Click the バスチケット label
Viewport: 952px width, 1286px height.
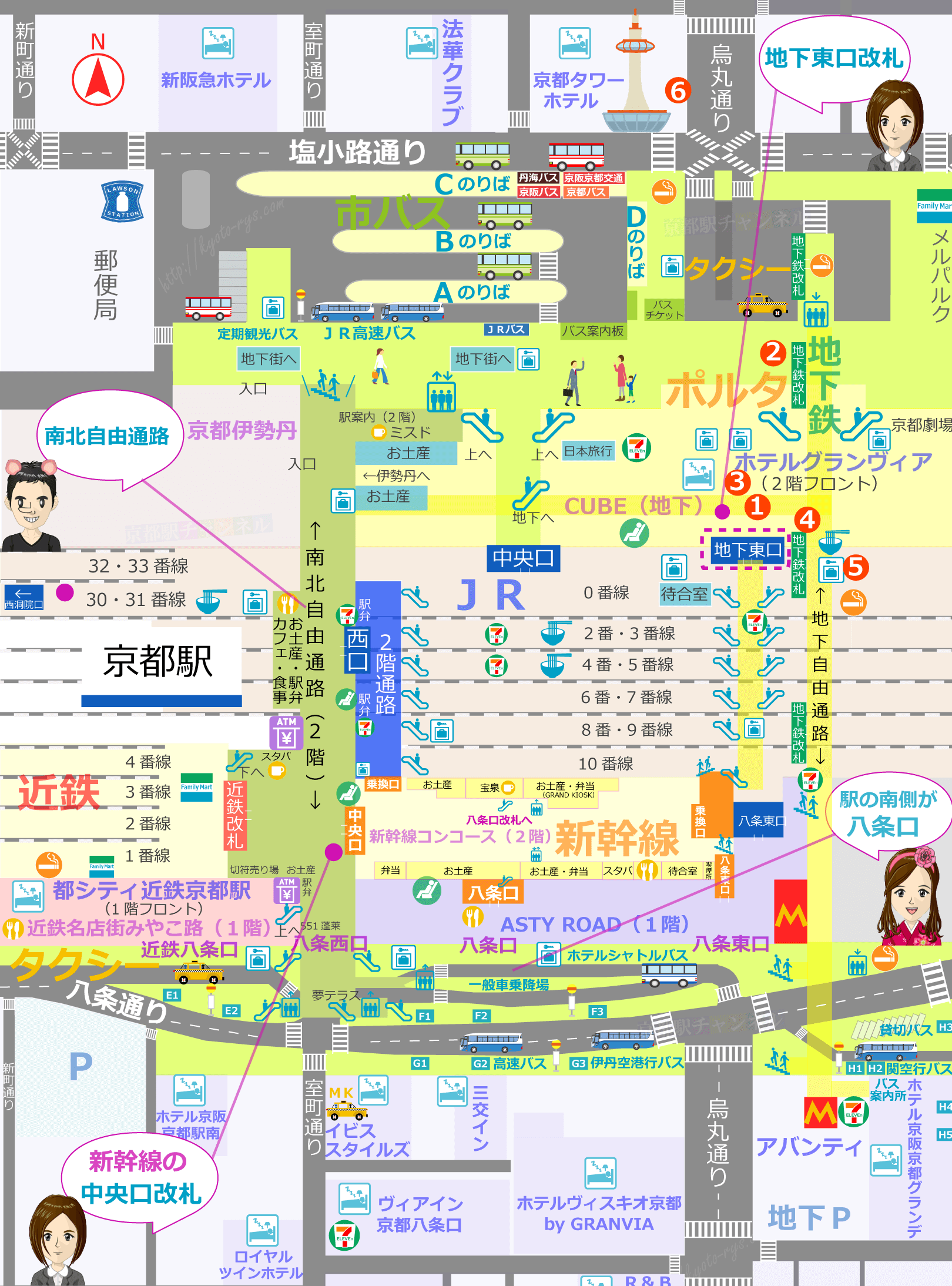tap(664, 310)
